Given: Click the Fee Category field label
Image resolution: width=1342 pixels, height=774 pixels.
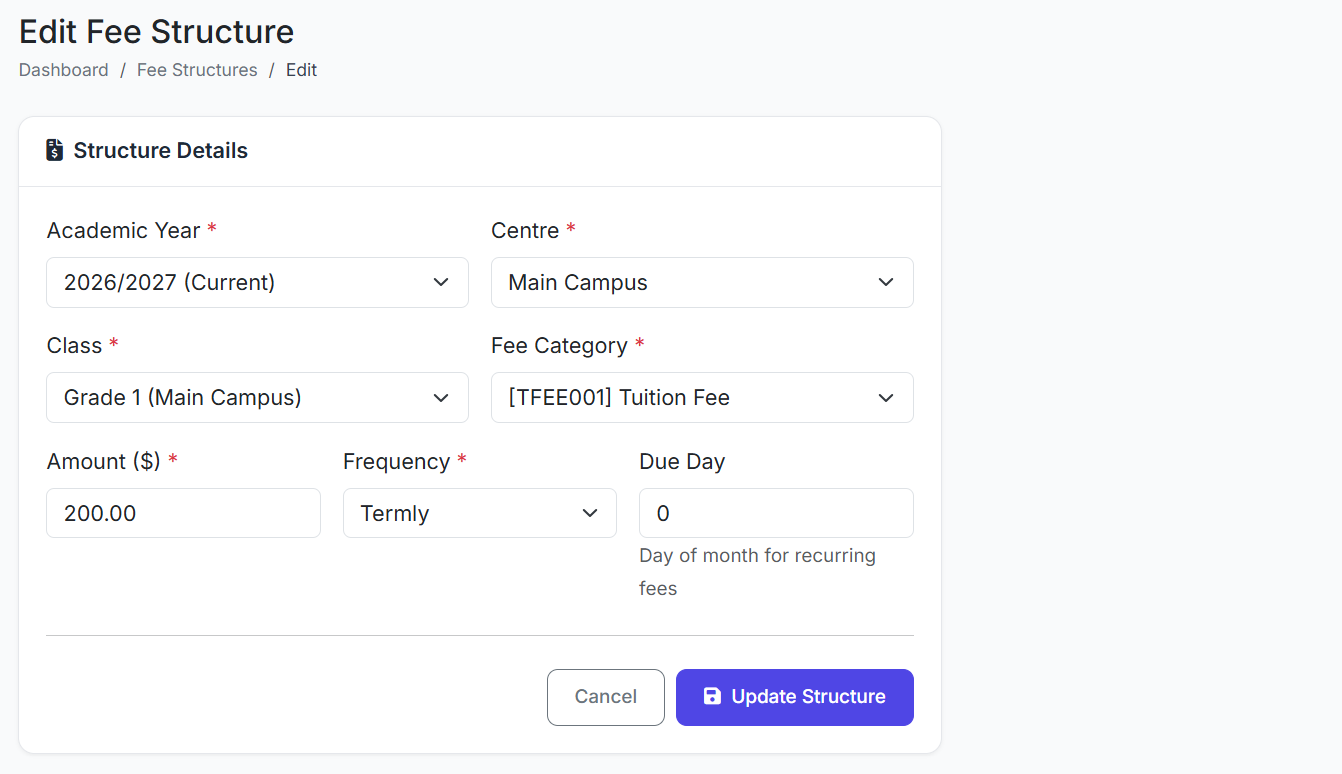Looking at the screenshot, I should (559, 346).
